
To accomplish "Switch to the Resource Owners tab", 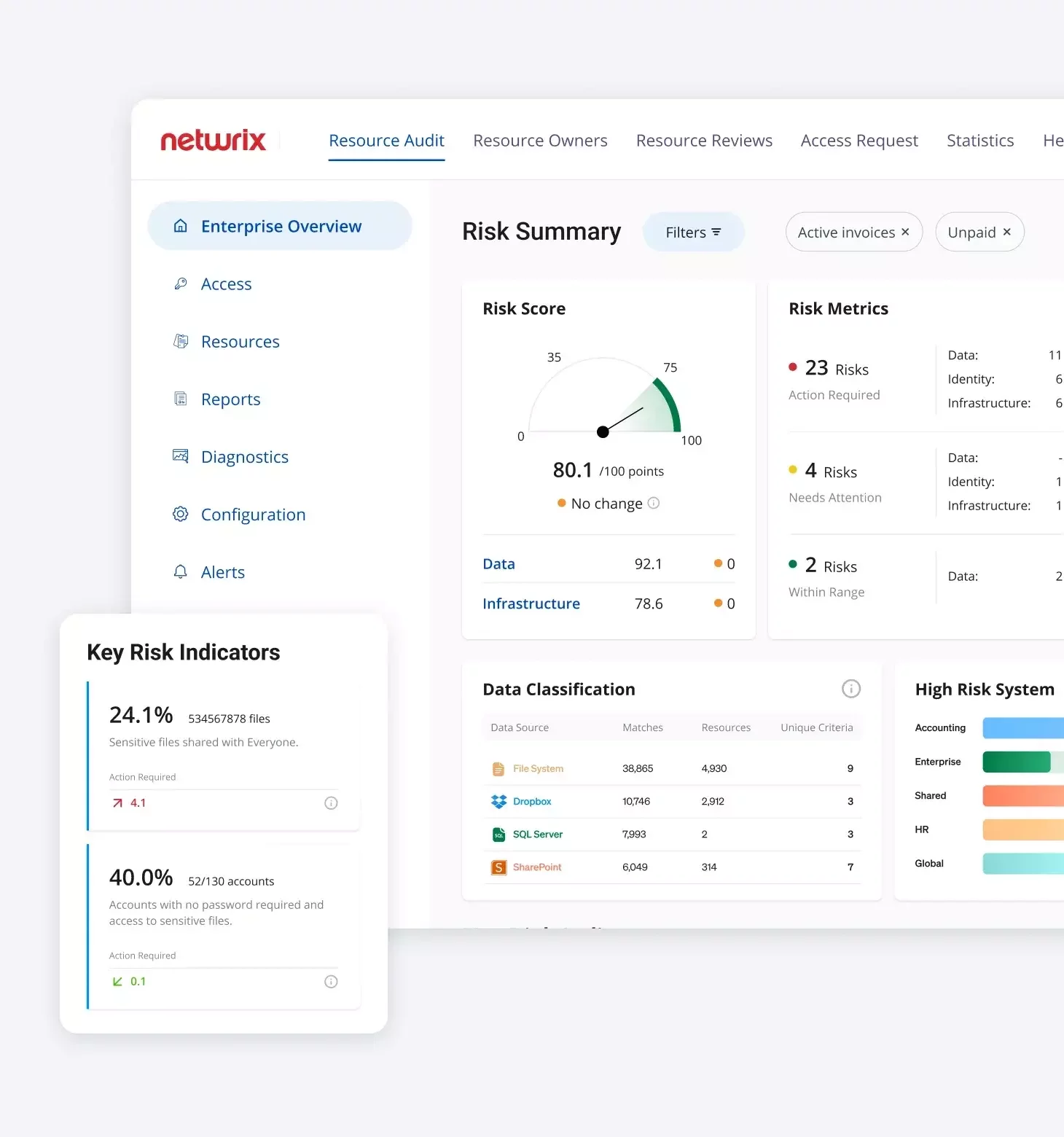I will [x=540, y=141].
